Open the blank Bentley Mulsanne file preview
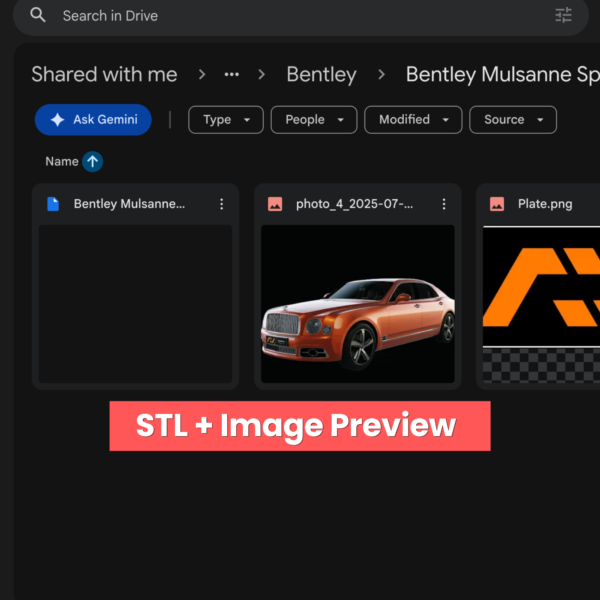Viewport: 600px width, 600px height. pos(135,304)
